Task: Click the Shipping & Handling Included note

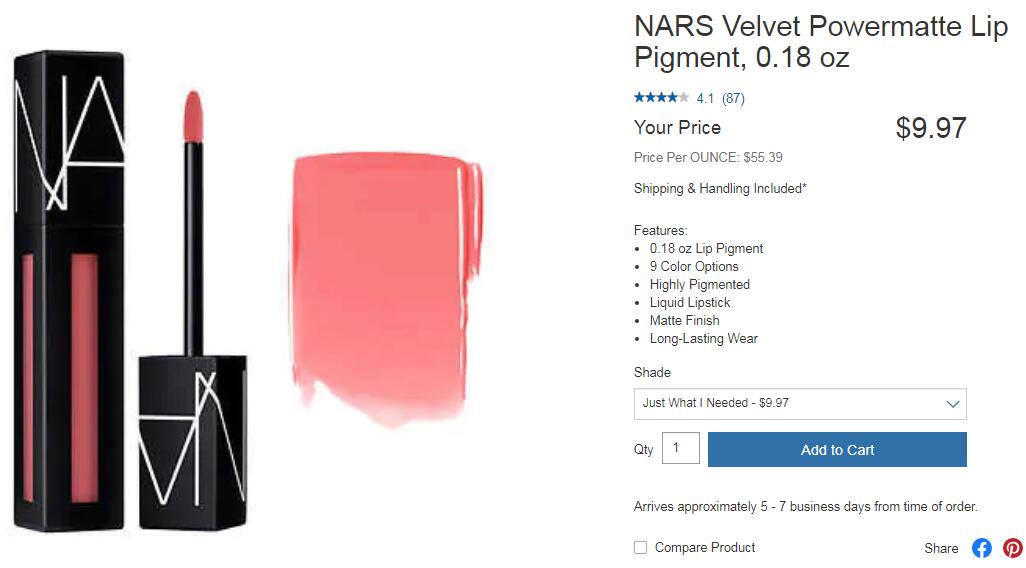Action: click(x=720, y=188)
